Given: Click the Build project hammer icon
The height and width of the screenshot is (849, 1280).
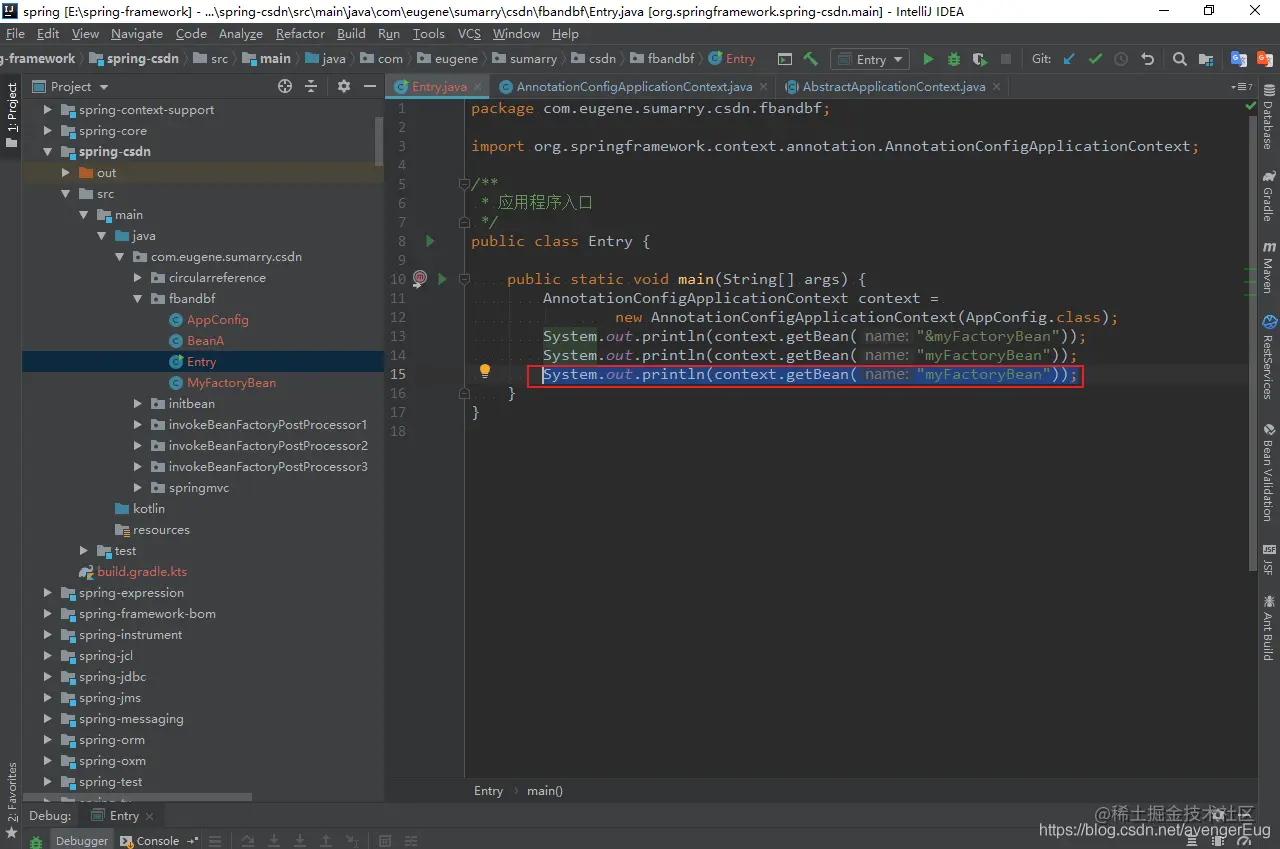Looking at the screenshot, I should coord(810,59).
